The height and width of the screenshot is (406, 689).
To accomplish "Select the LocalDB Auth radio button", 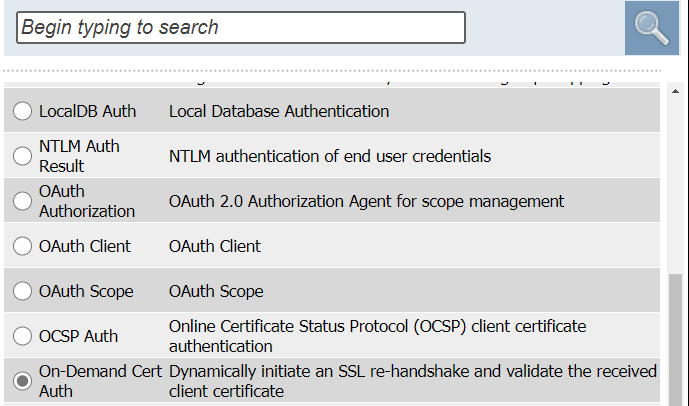I will click(22, 111).
